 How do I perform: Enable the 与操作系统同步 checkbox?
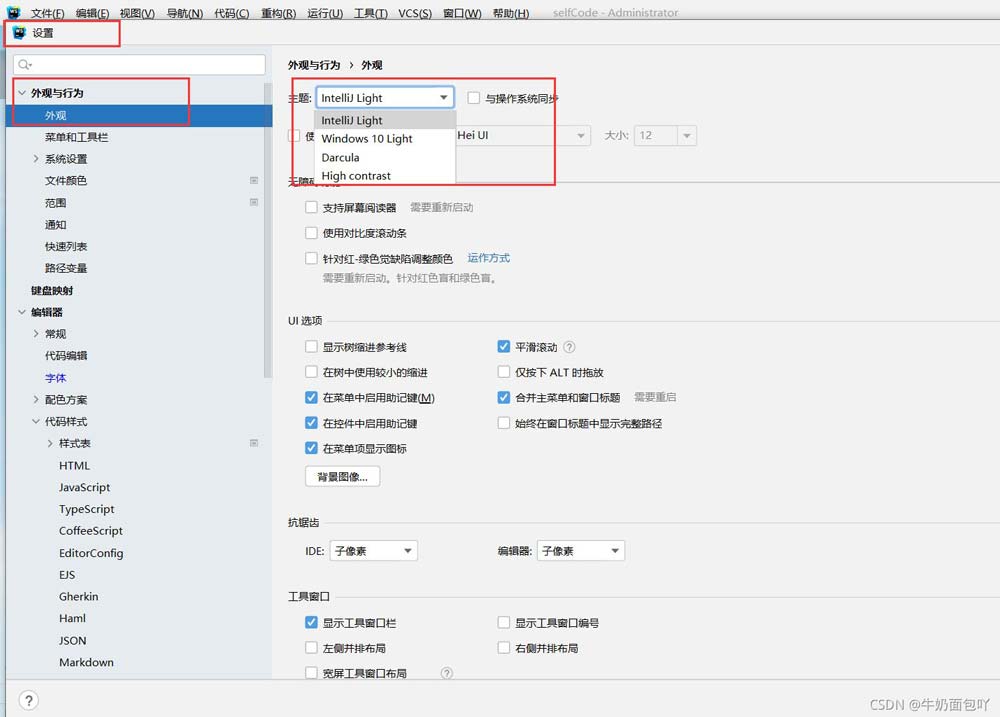(x=474, y=97)
